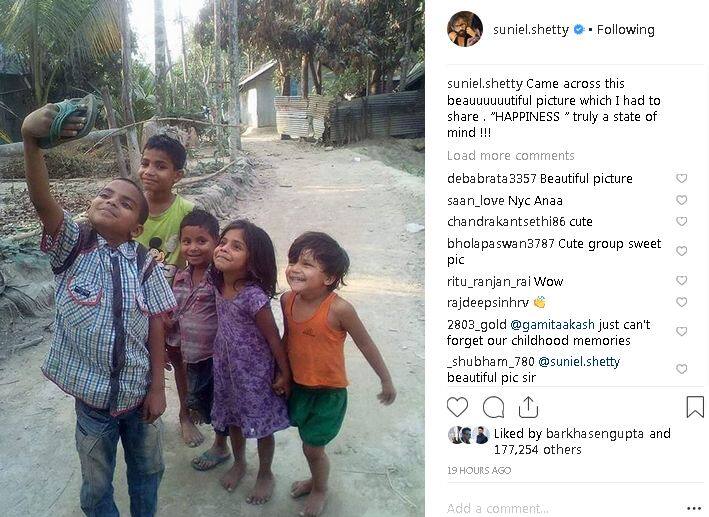Open suniel.shetty profile picture
The width and height of the screenshot is (709, 517).
465,29
